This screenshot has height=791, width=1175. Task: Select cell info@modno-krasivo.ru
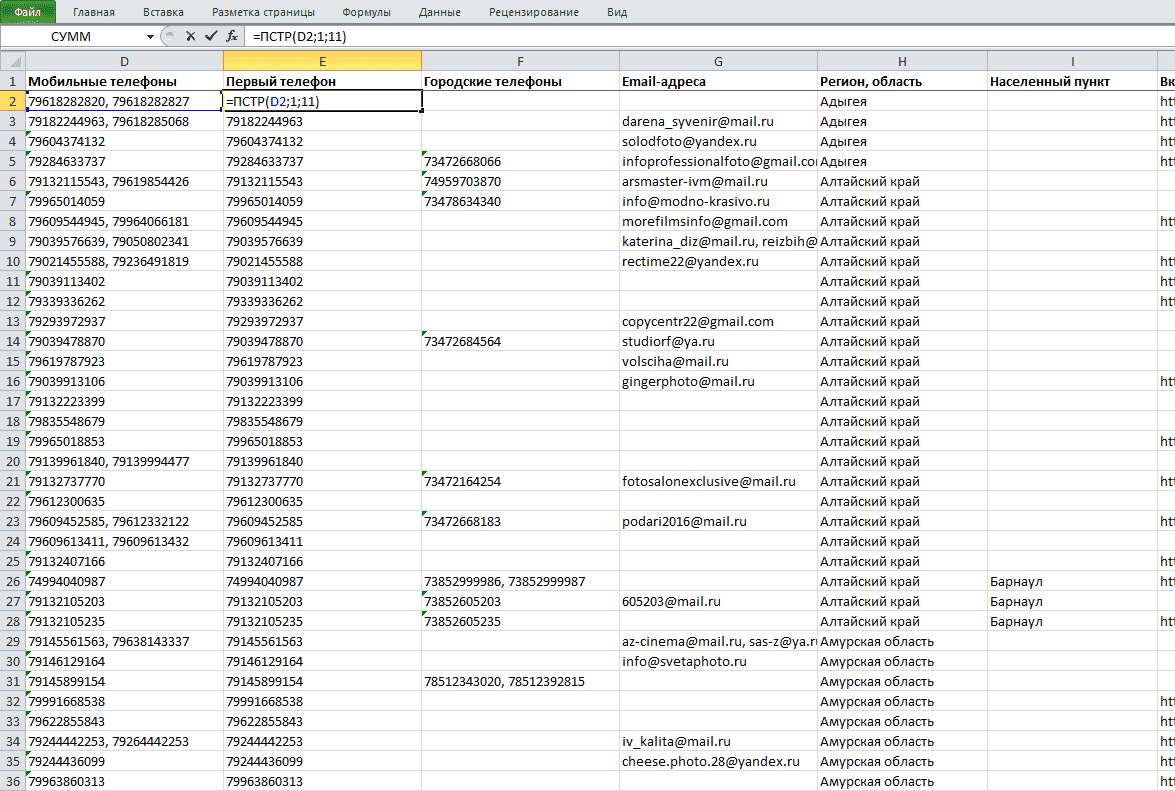[718, 201]
